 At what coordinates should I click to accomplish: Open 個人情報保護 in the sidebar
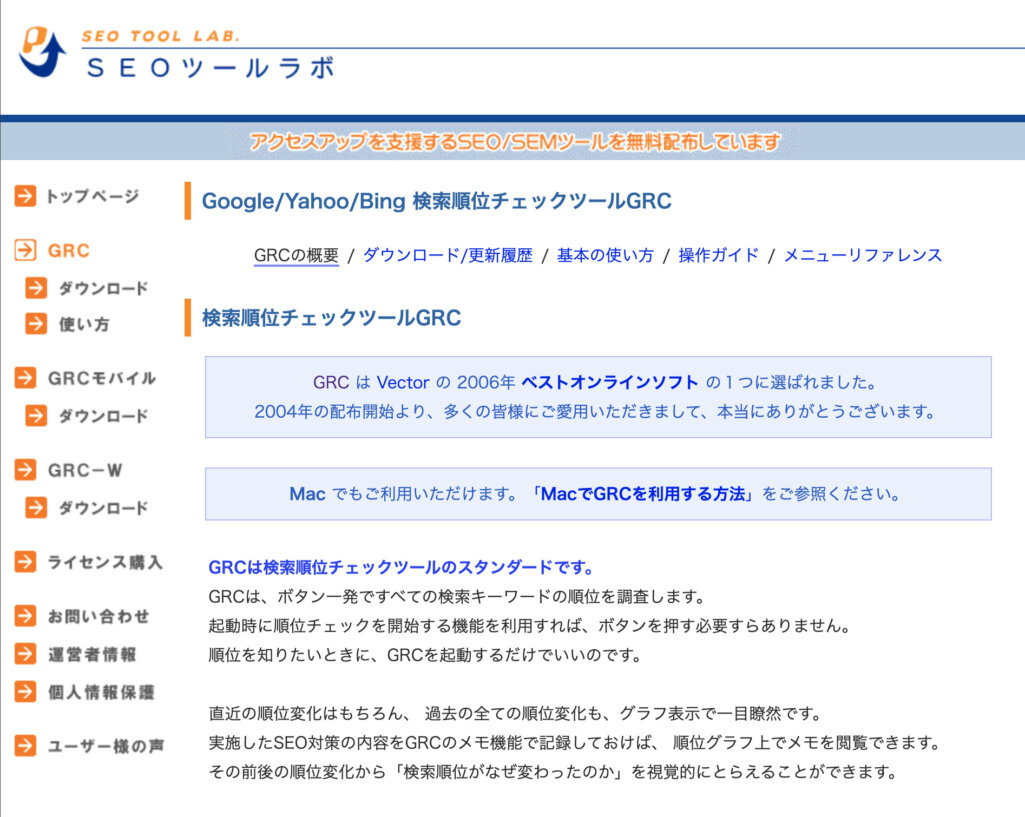tap(101, 692)
